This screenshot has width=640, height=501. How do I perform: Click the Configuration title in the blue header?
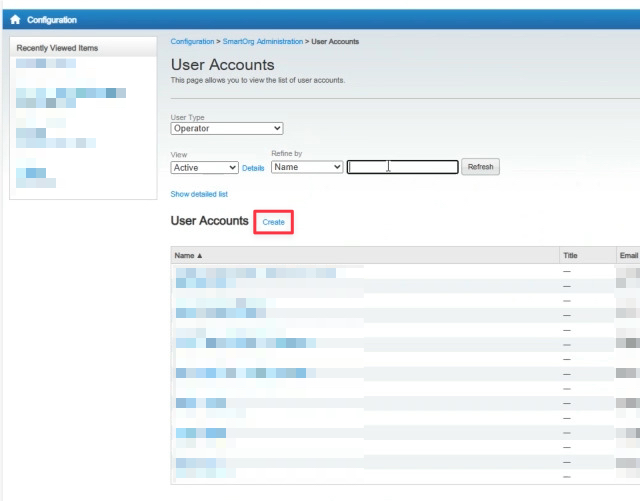point(53,20)
